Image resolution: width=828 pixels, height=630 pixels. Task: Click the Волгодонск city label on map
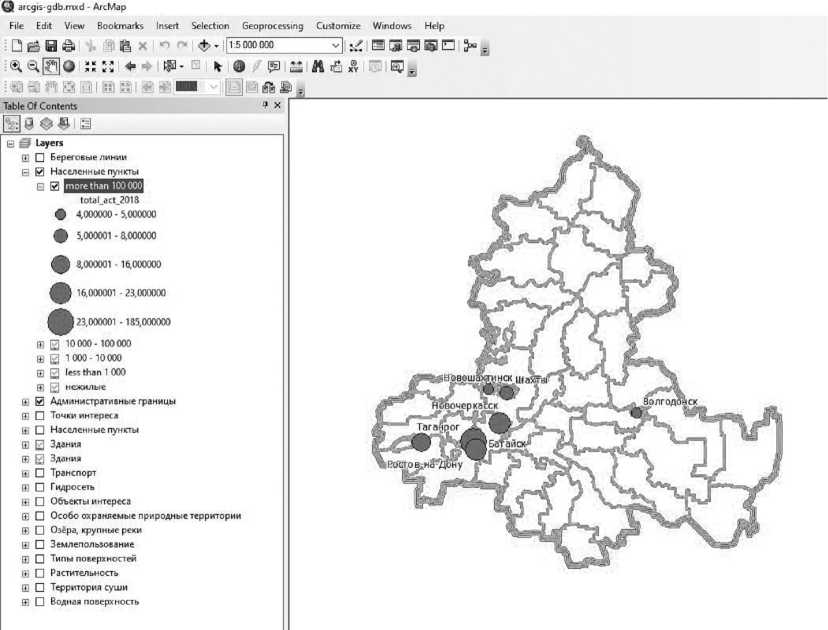coord(670,401)
